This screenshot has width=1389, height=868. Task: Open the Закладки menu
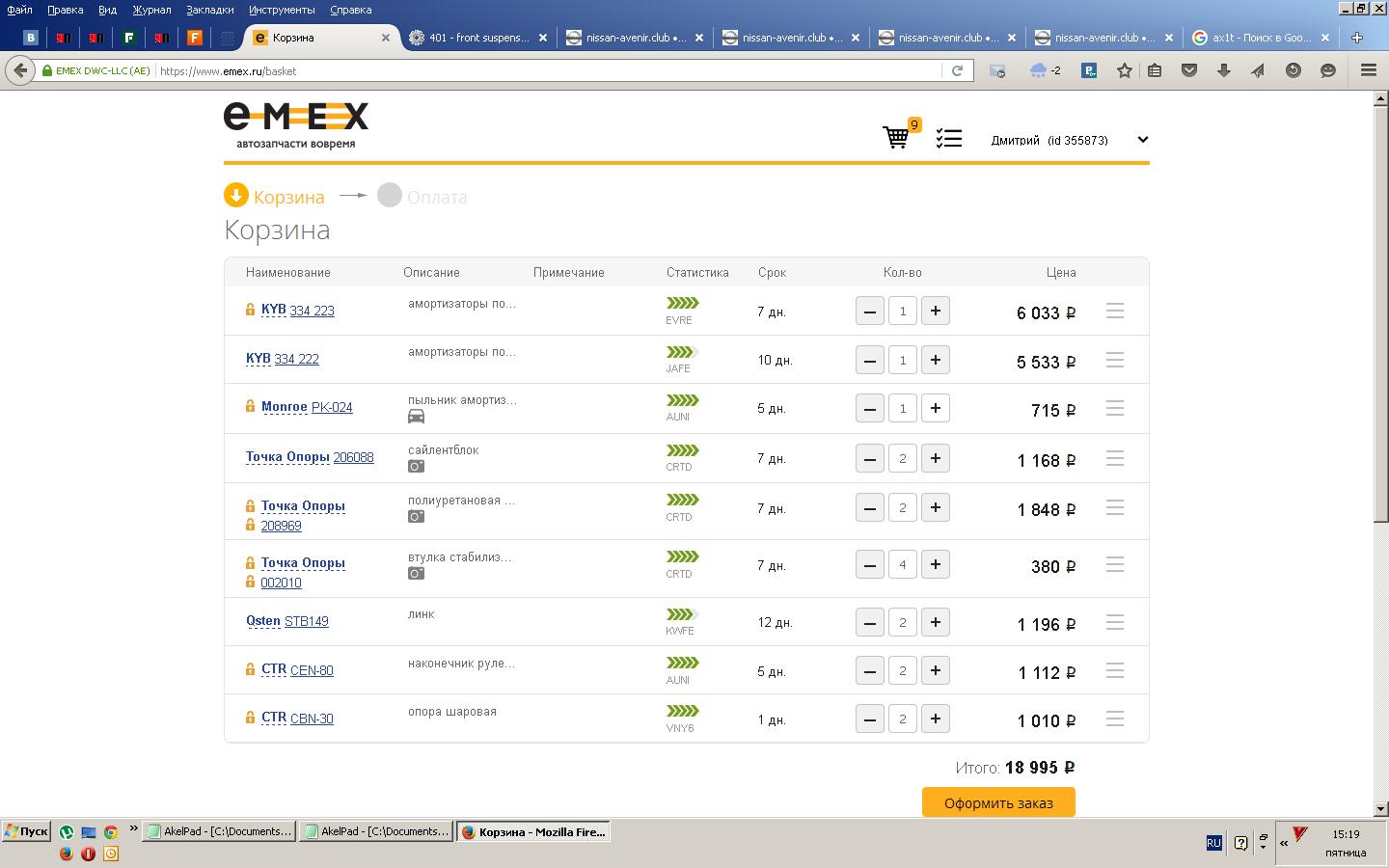click(210, 10)
